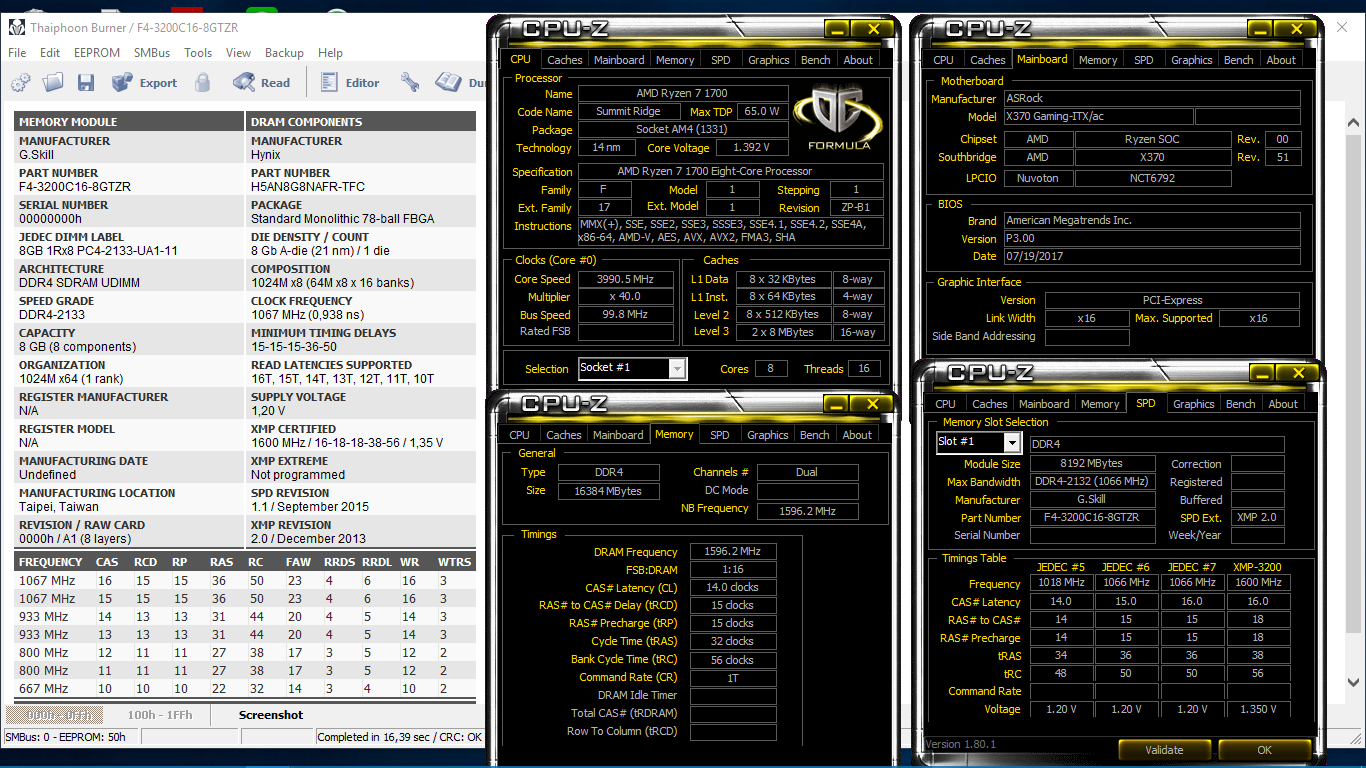Click the XMP-3200 frequency cell 1600 MHz
The width and height of the screenshot is (1366, 768).
pos(1257,582)
